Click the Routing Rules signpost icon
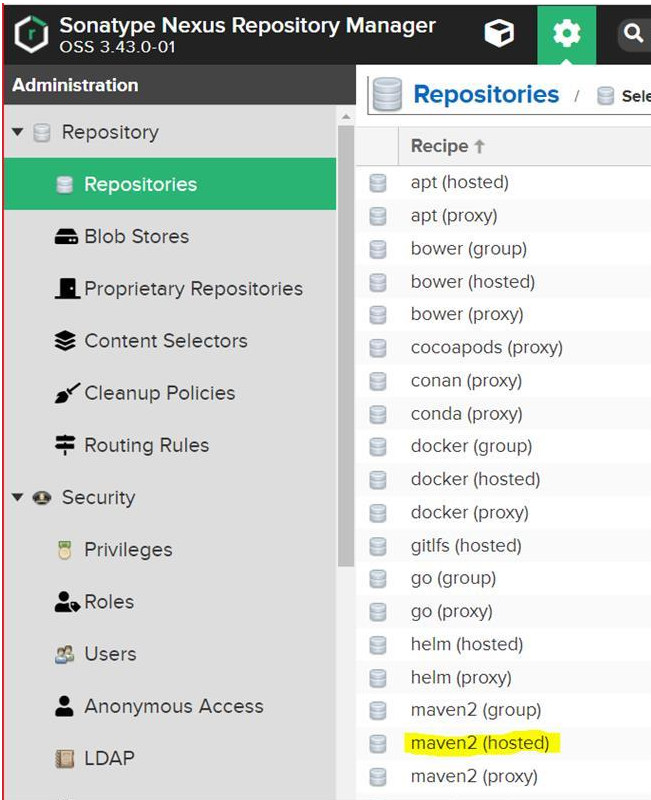Screen dimensions: 651x800 [65, 445]
